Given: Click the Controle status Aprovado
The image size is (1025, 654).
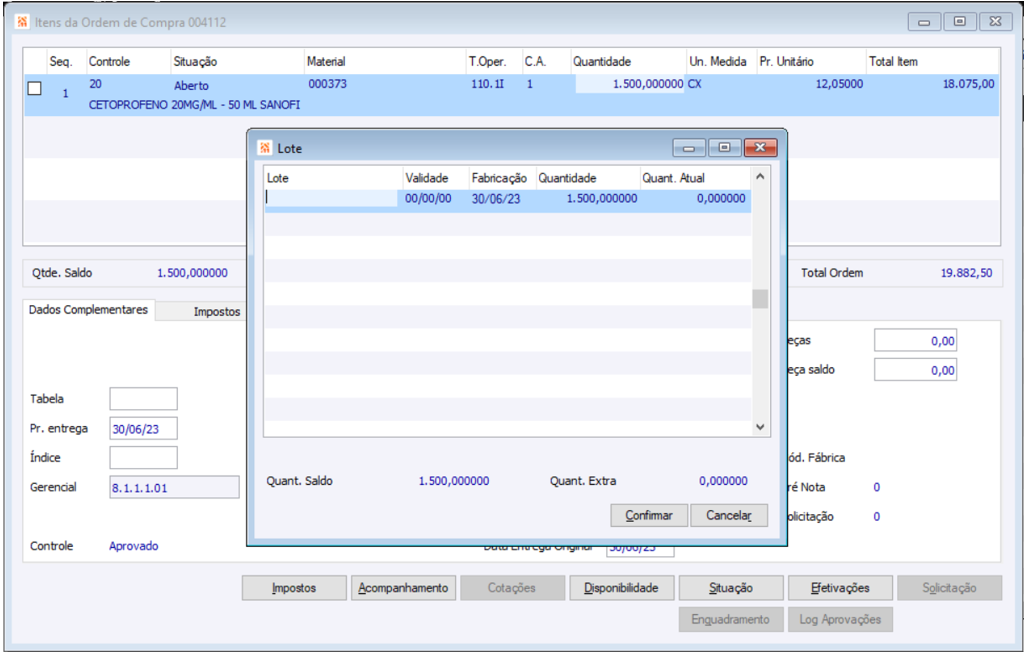Looking at the screenshot, I should (133, 546).
